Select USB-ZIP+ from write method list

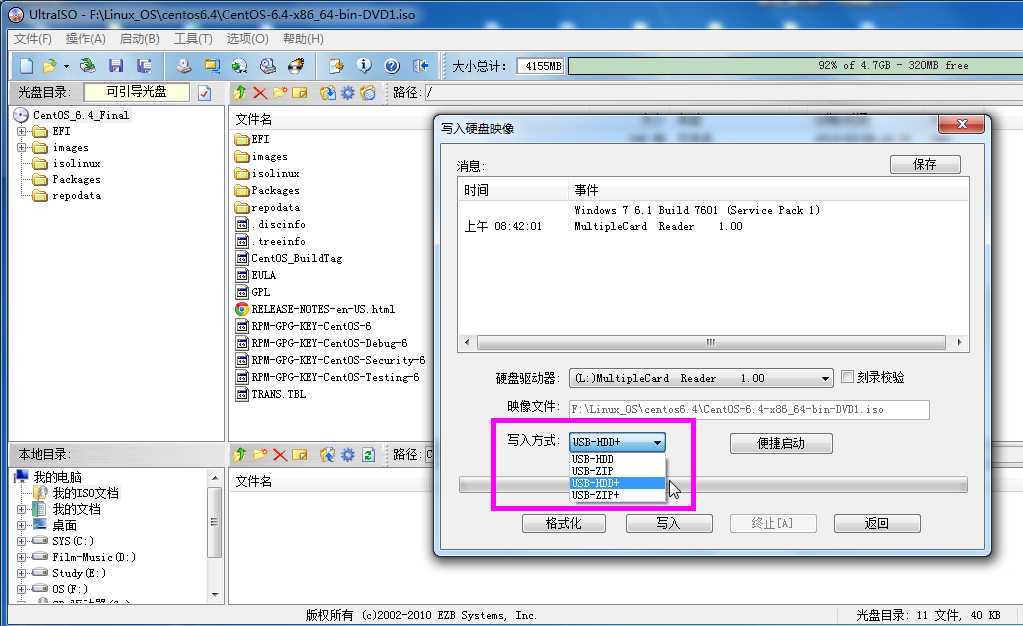617,495
